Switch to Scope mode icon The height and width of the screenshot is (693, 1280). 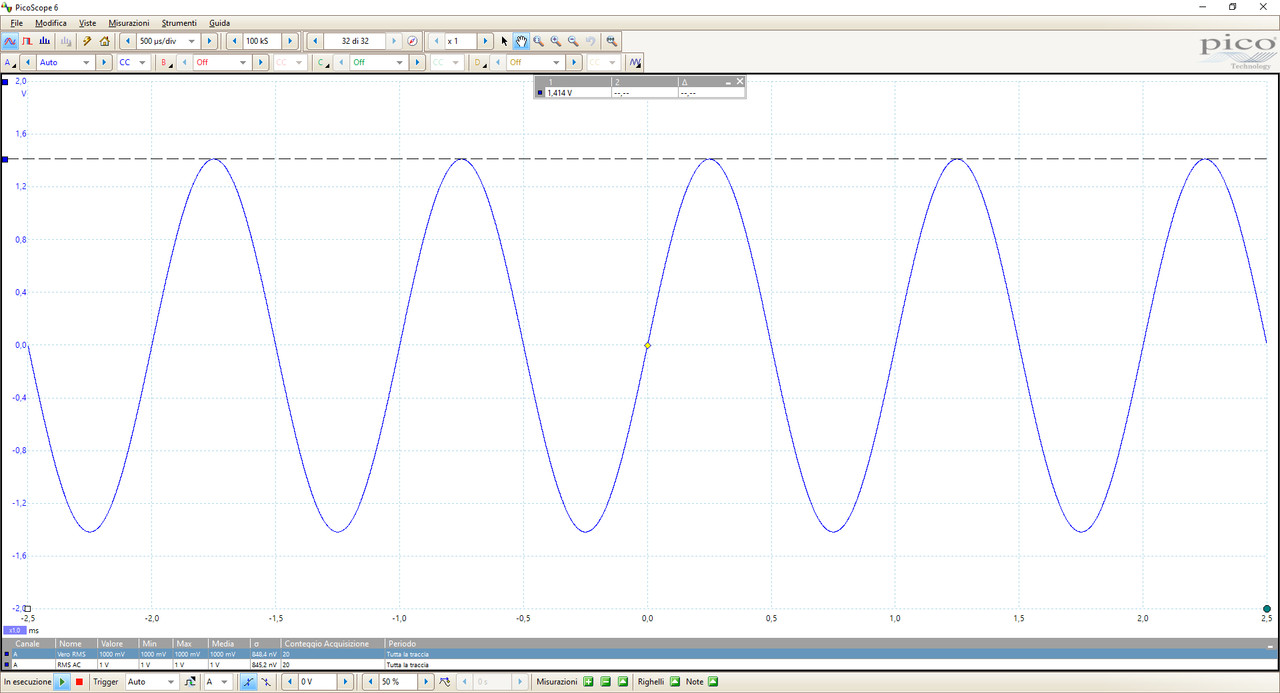10,41
